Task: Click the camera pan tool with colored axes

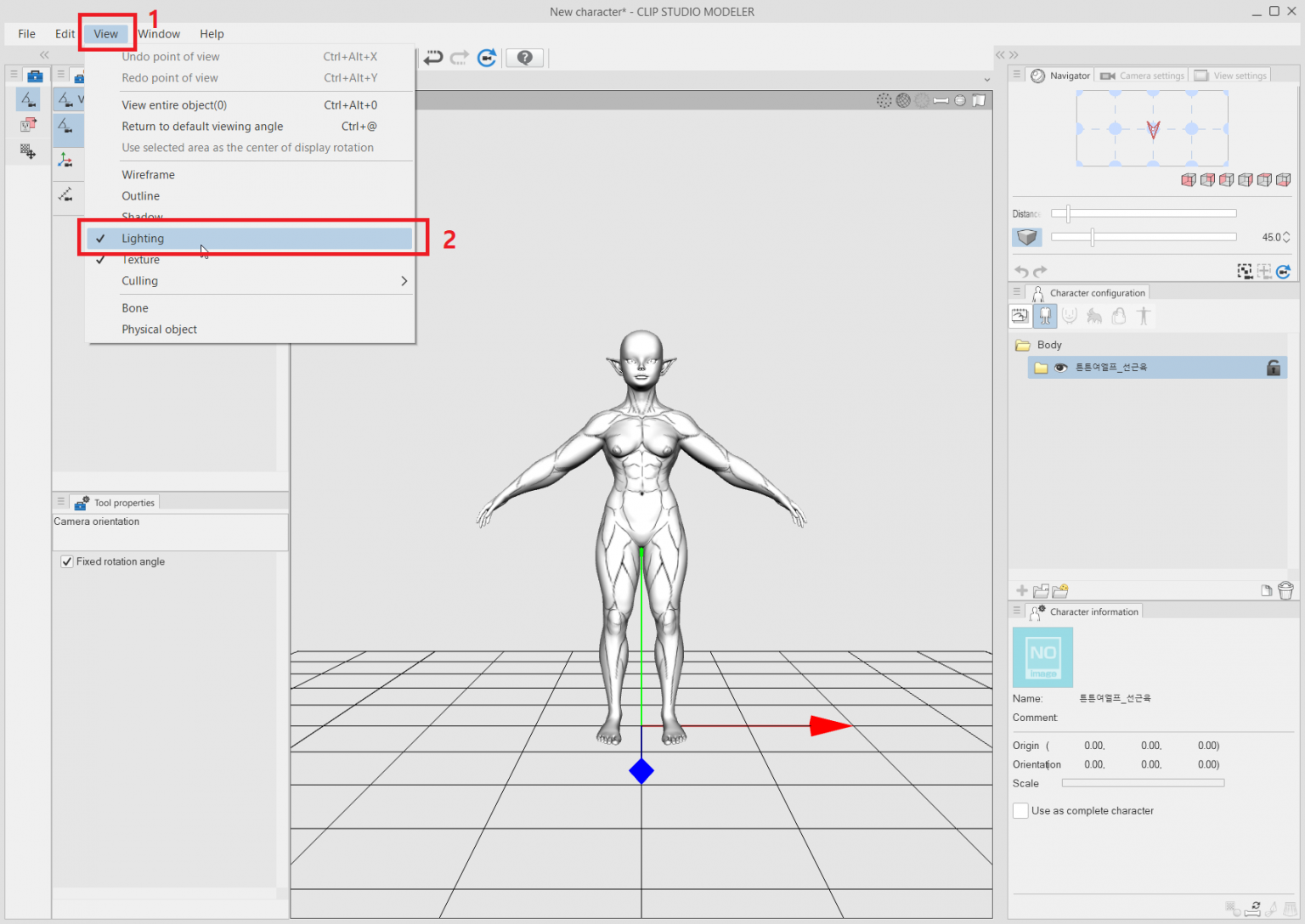Action: click(67, 160)
